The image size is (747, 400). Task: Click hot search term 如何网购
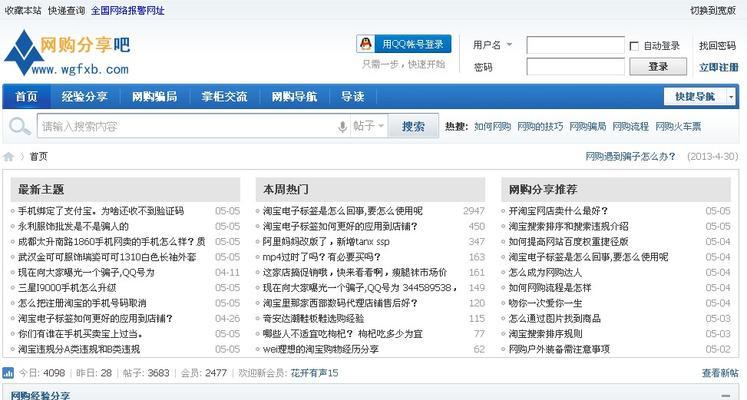click(x=492, y=127)
